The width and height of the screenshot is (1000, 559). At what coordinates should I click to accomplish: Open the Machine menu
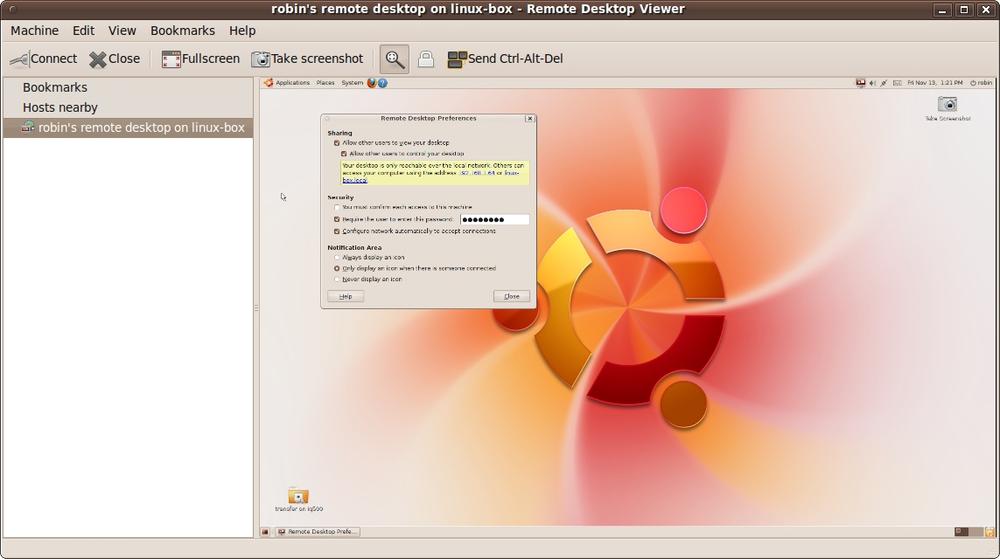coord(34,31)
